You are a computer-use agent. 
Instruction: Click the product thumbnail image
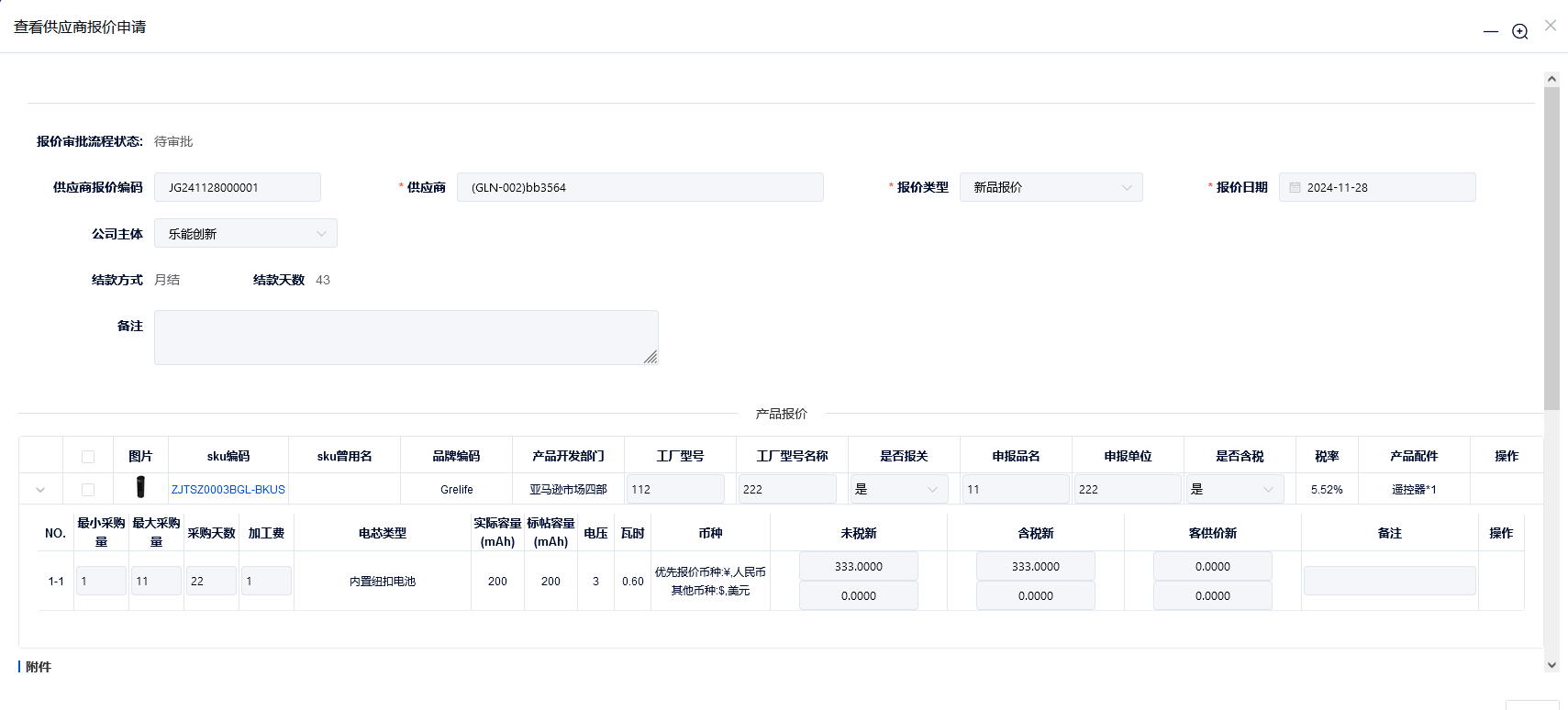(140, 487)
